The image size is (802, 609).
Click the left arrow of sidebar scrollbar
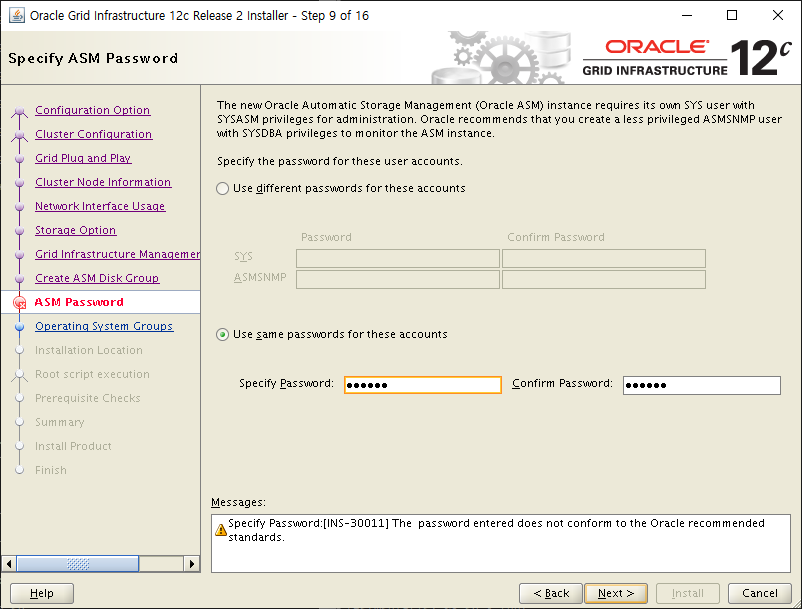9,564
